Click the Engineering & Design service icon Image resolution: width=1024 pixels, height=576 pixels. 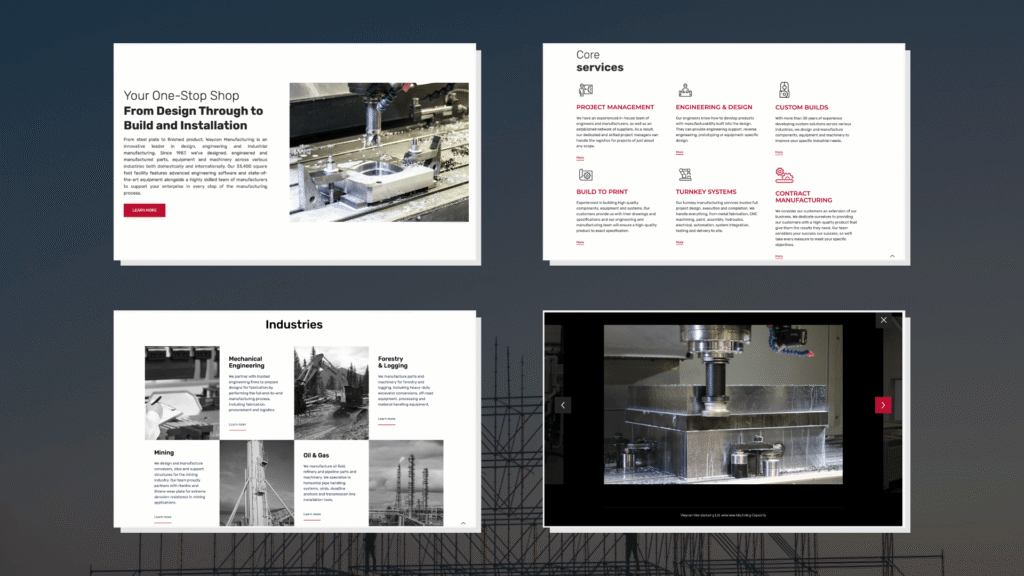tap(684, 89)
